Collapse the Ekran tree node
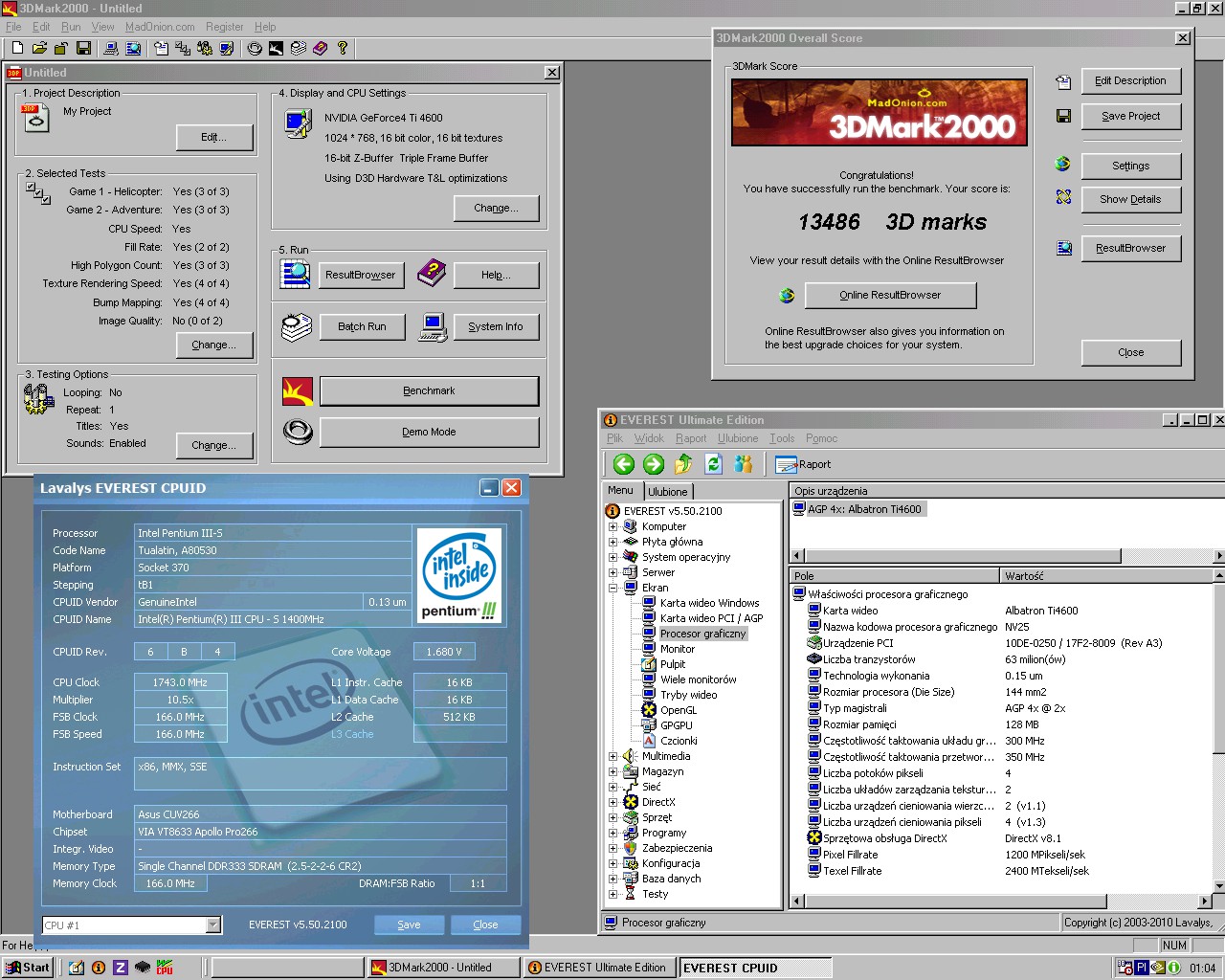Screen dimensions: 1225x980 (613, 588)
